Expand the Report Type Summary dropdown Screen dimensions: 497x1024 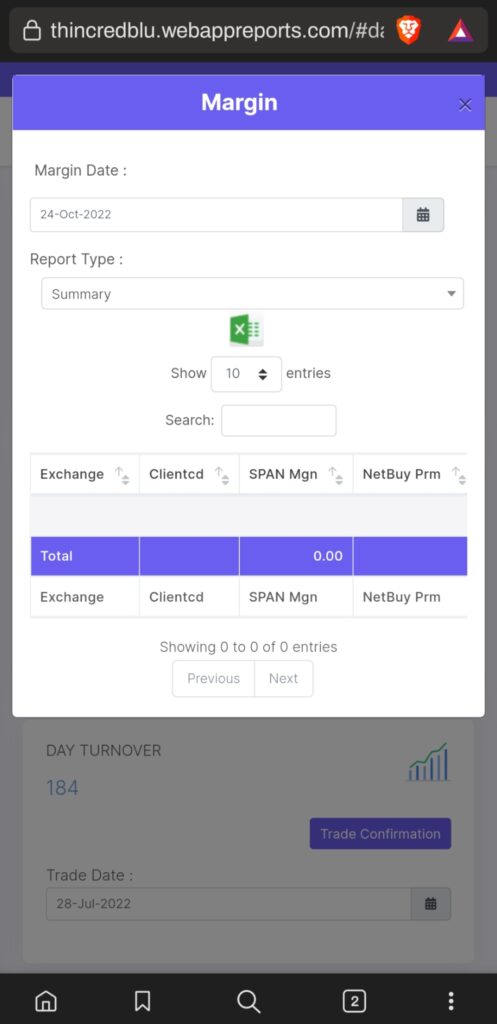click(253, 294)
